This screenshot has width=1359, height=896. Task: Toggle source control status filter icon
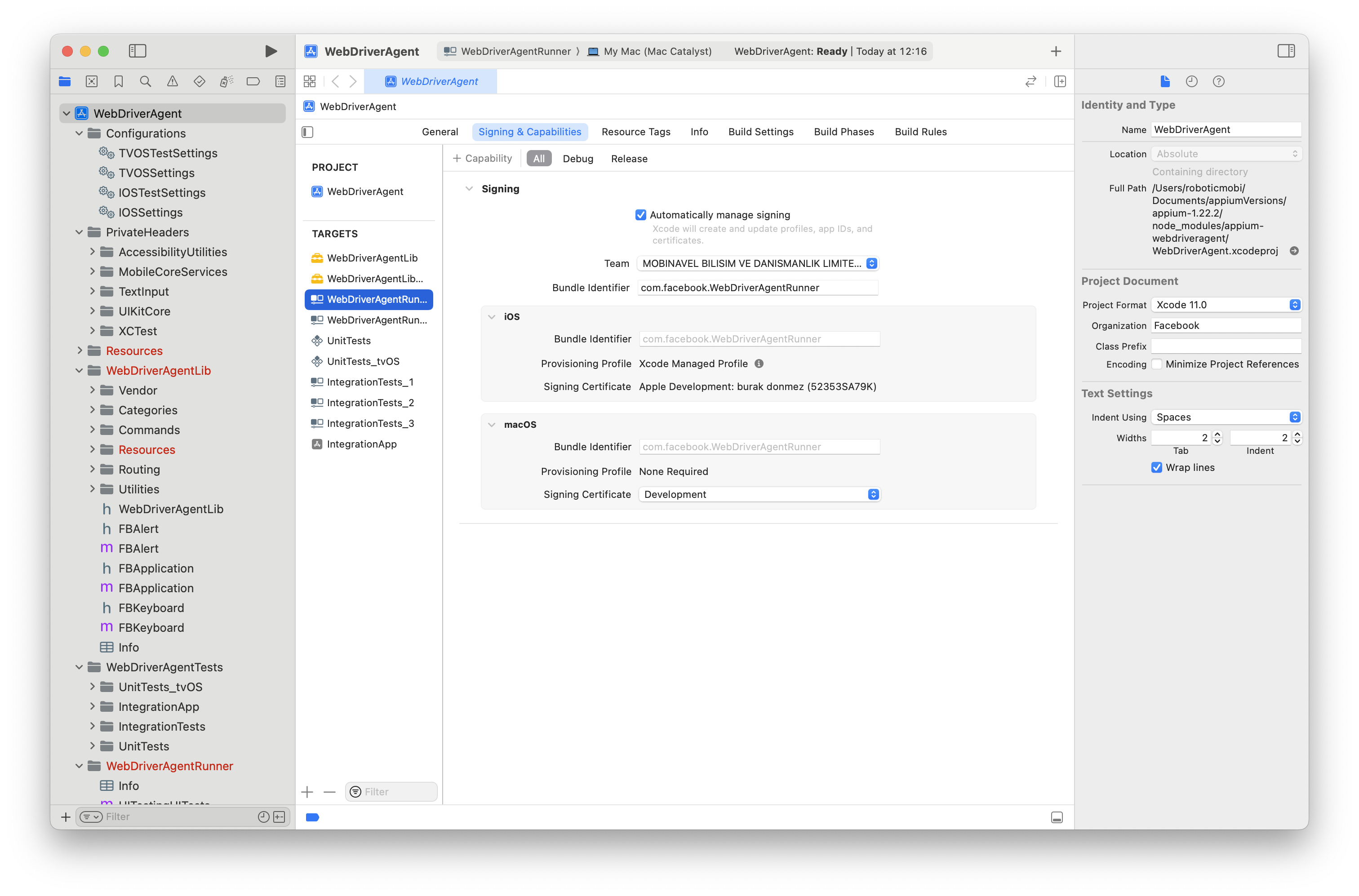(280, 817)
